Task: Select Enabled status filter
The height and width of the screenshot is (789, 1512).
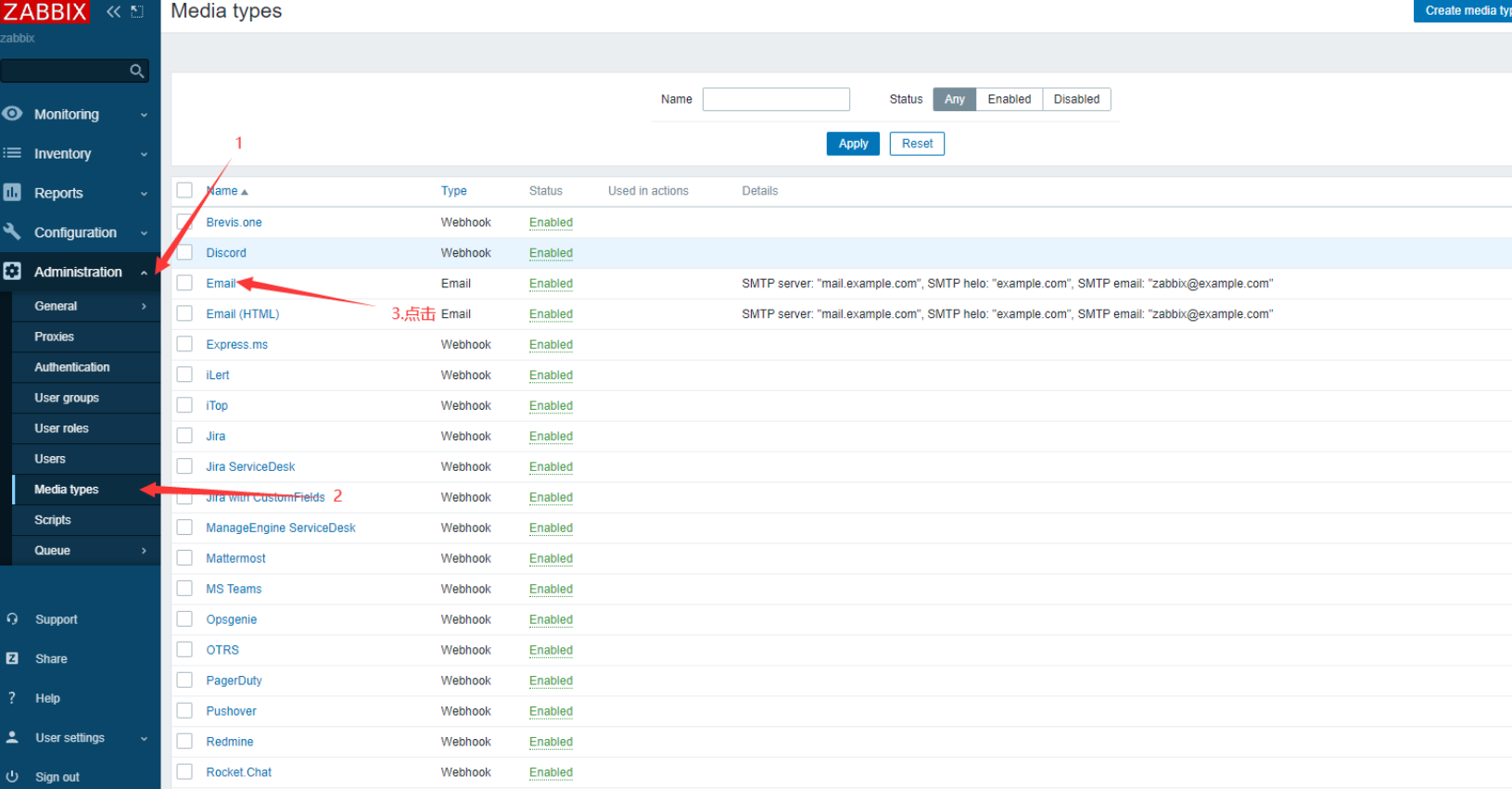Action: tap(1010, 99)
